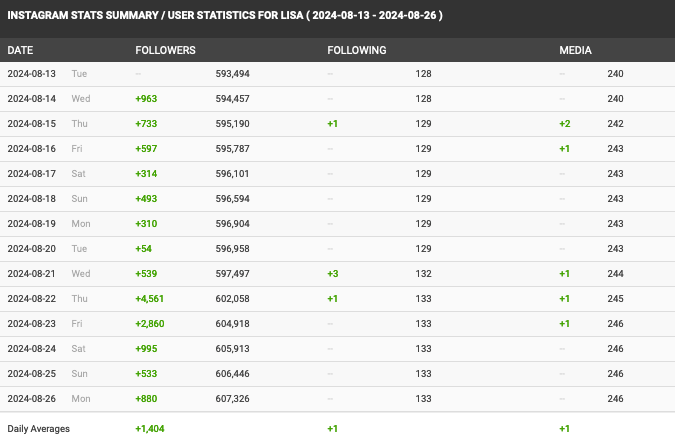675x447 pixels.
Task: Click follower gain +995
Action: tap(146, 348)
